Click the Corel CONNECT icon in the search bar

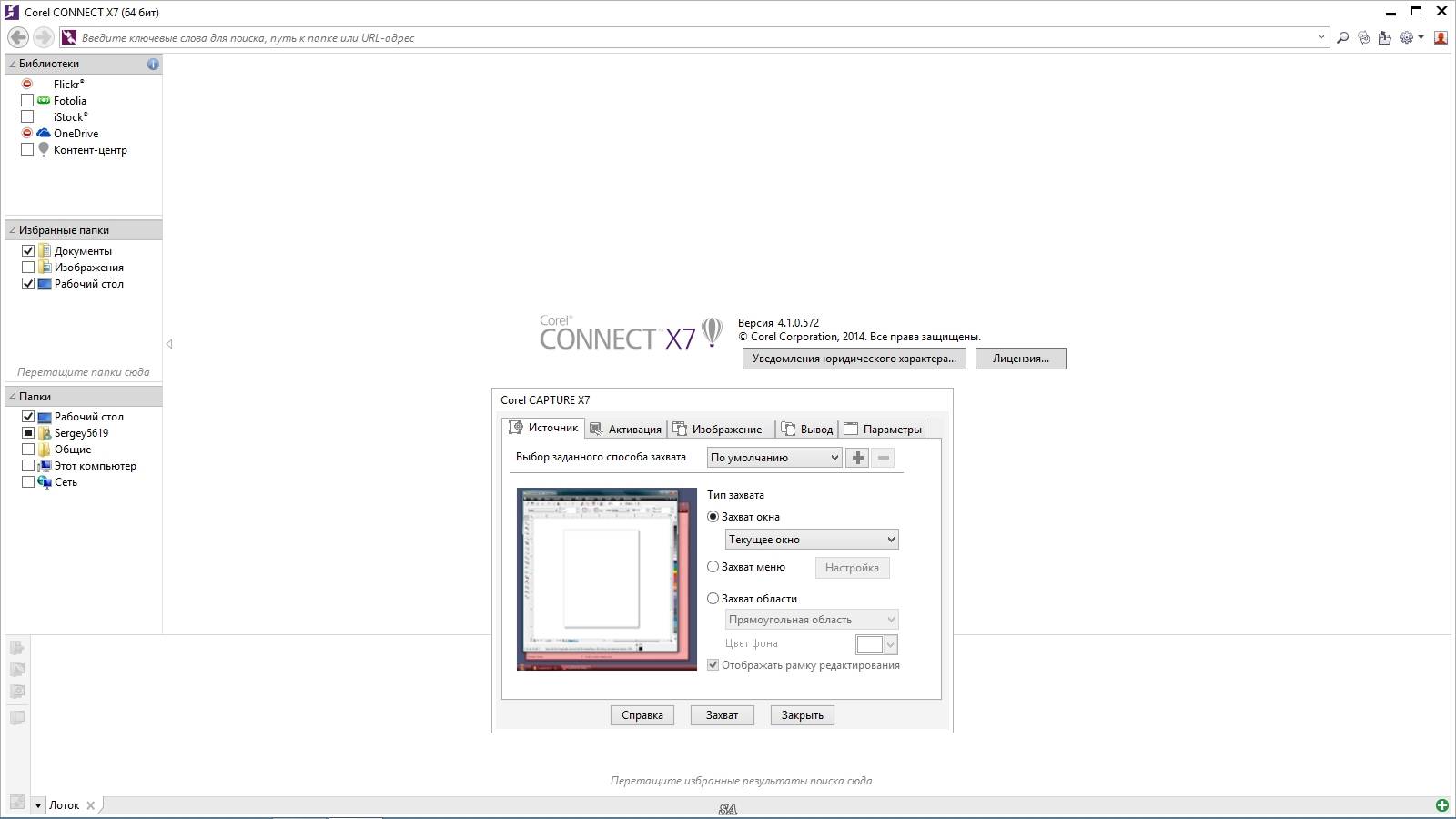tap(69, 37)
